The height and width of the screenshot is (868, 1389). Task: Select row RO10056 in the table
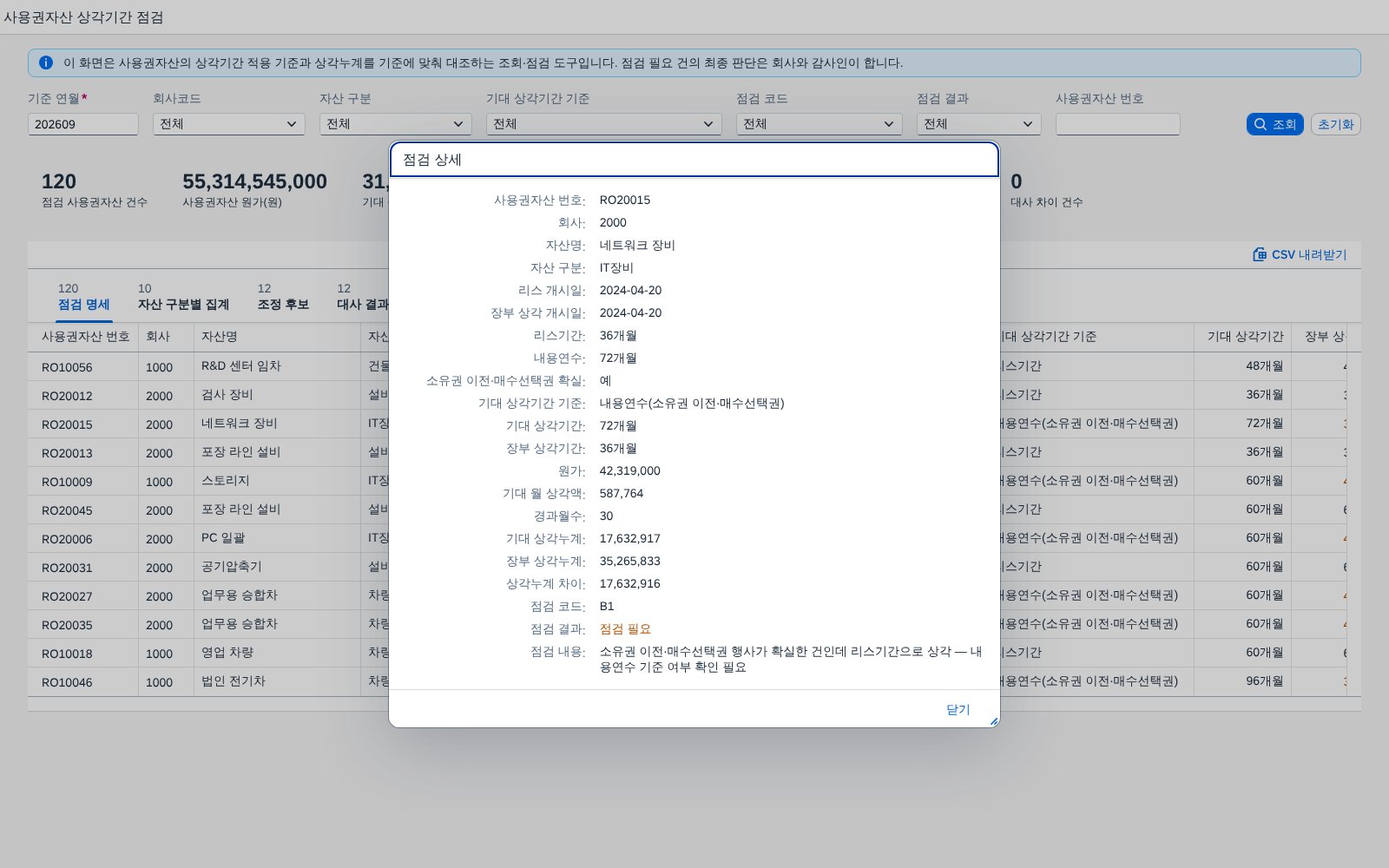click(x=208, y=366)
